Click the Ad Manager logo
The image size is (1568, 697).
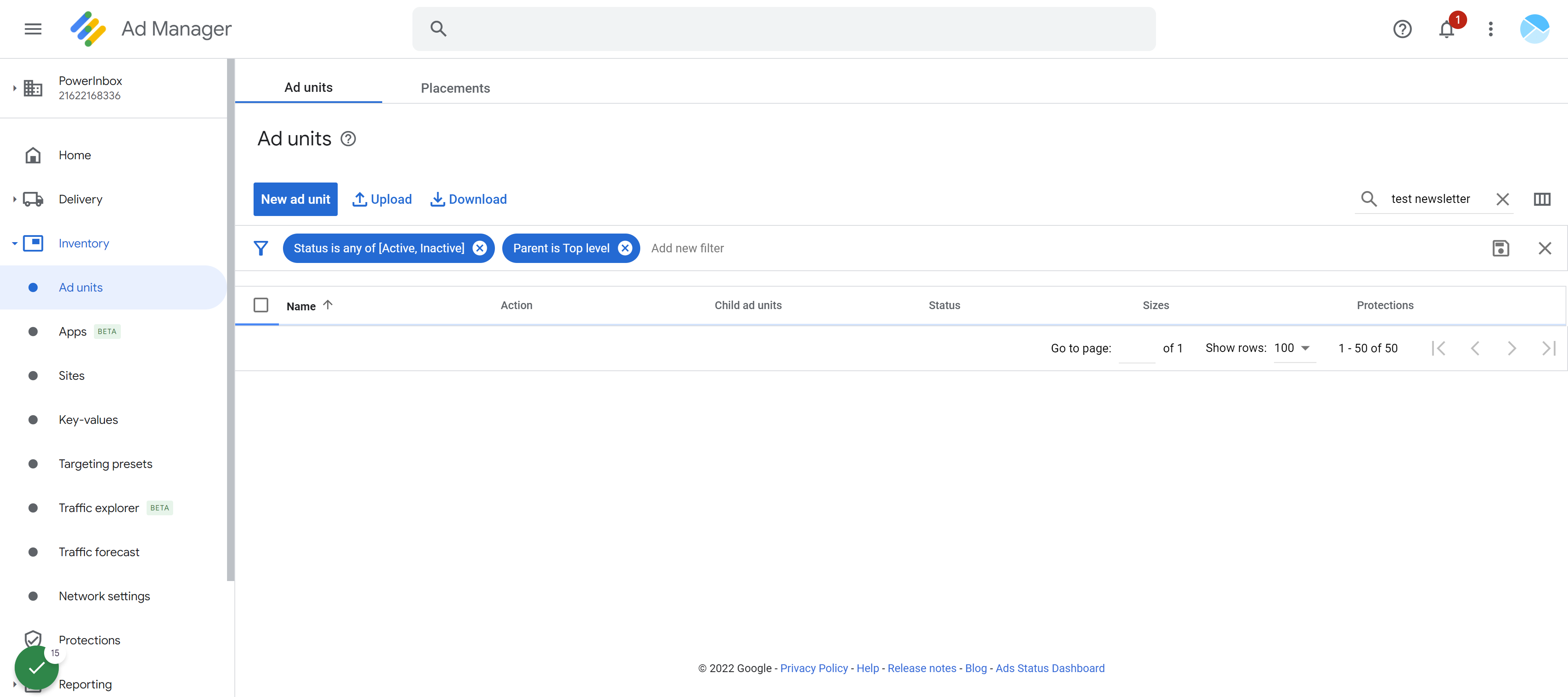tap(88, 29)
